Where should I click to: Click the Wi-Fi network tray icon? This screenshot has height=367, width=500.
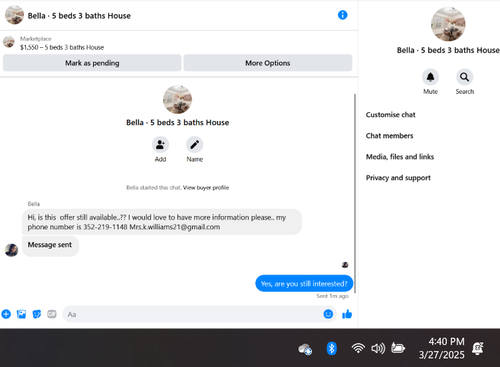point(358,348)
